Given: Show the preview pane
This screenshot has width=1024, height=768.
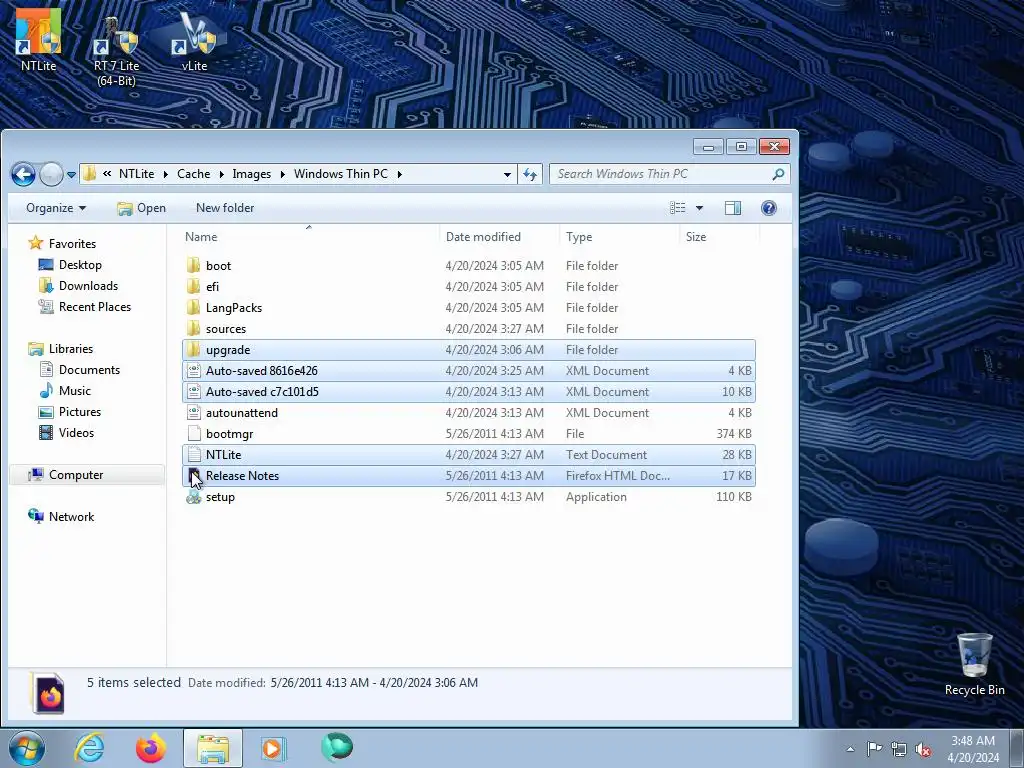Looking at the screenshot, I should click(x=733, y=208).
